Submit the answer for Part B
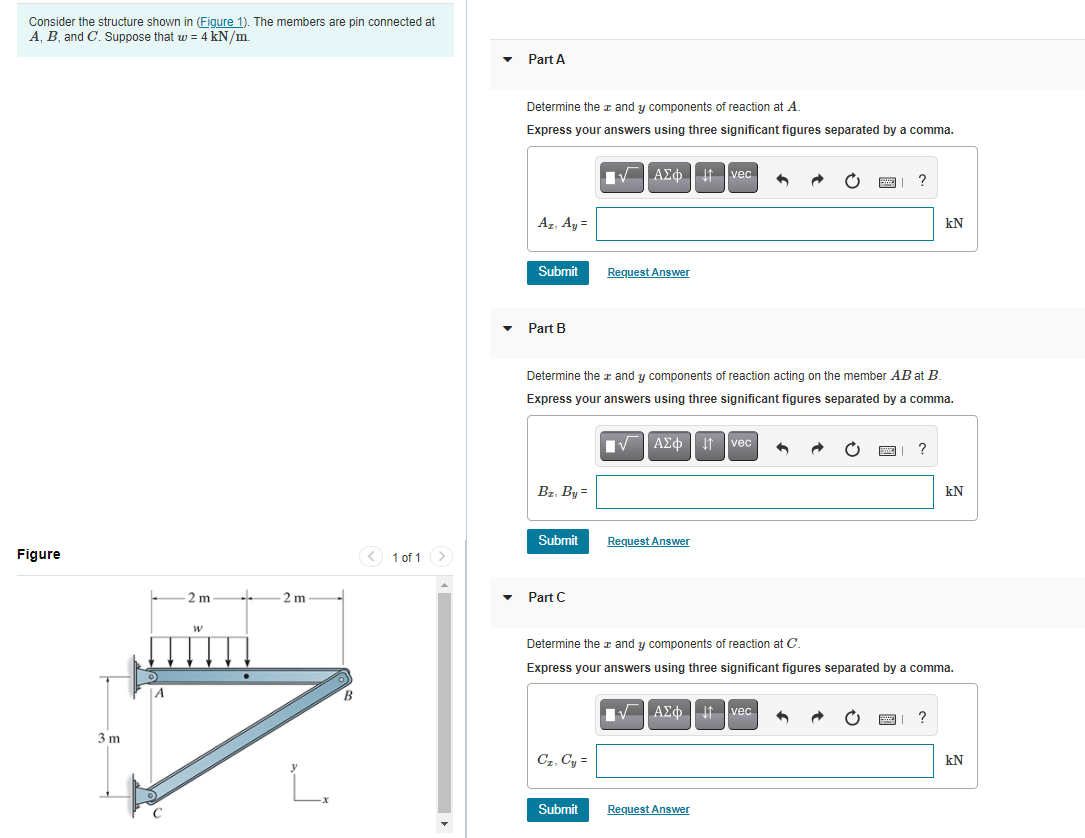 tap(557, 540)
